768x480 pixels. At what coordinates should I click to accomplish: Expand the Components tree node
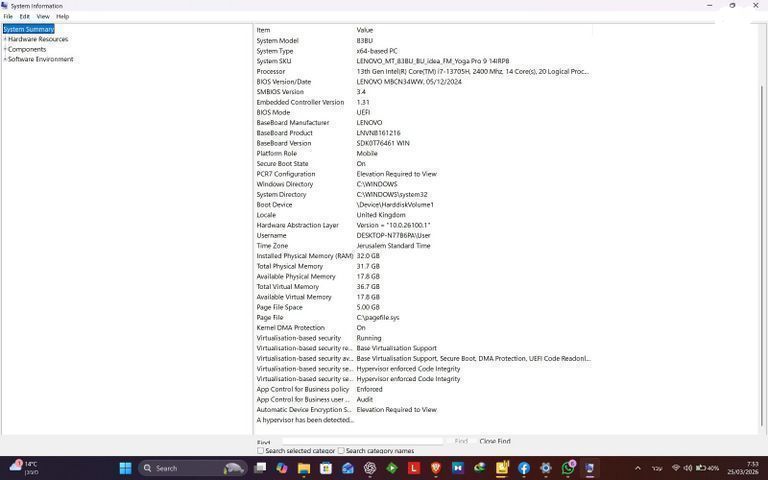[x=5, y=49]
